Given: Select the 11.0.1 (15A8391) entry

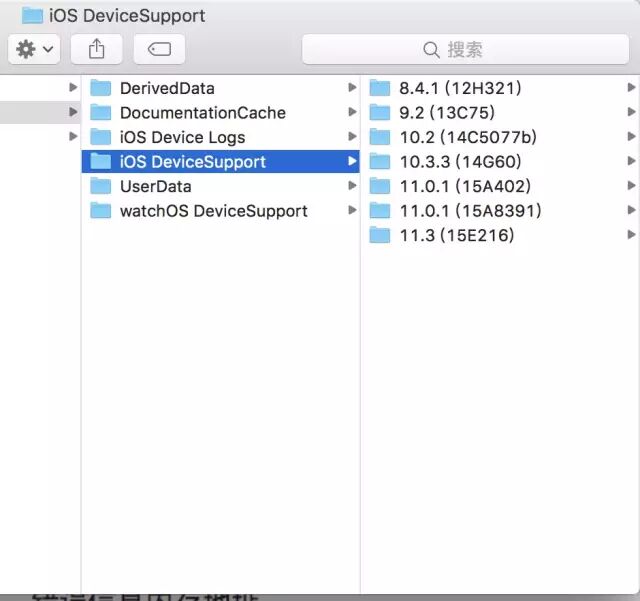Looking at the screenshot, I should point(471,211).
